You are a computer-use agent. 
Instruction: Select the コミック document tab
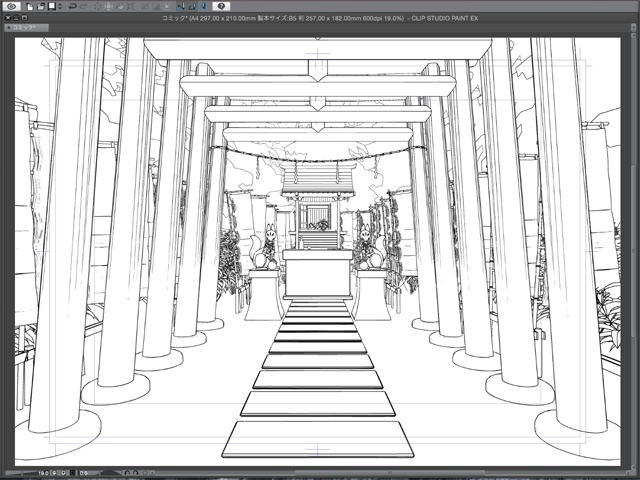coord(27,28)
